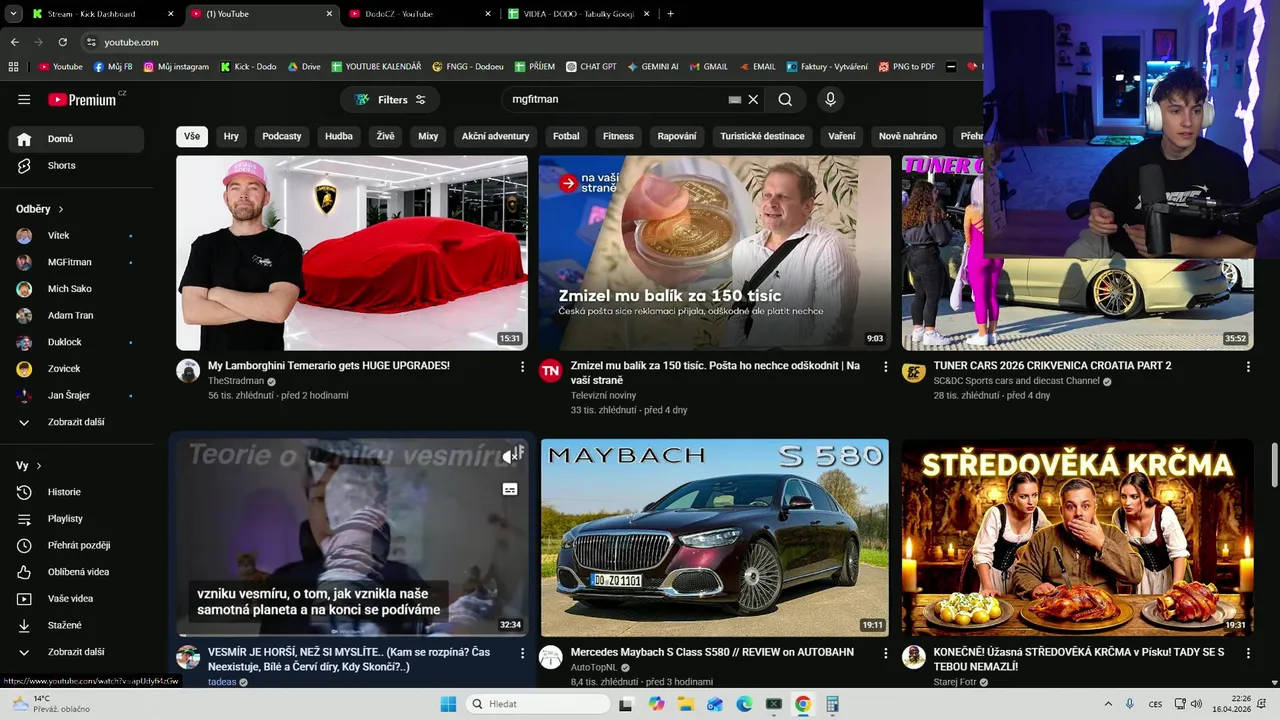Open Lamborghini Temerario video thumbnail
The image size is (1280, 720).
(352, 253)
